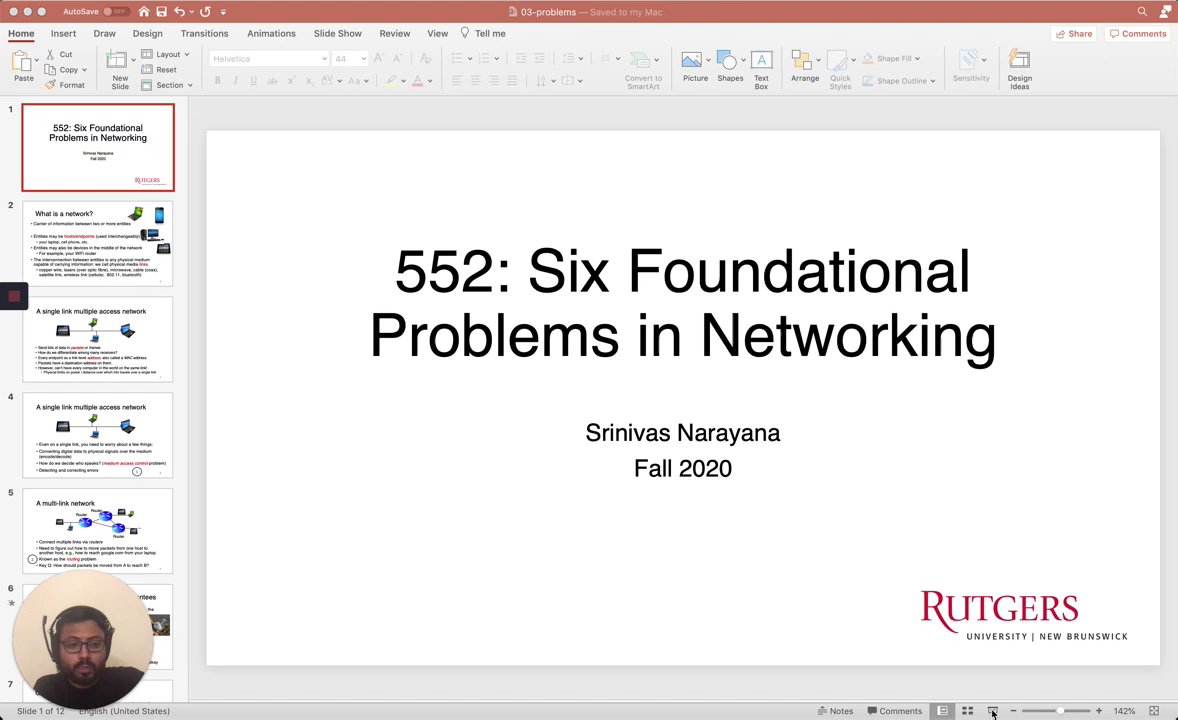Viewport: 1178px width, 720px height.
Task: Toggle Superscript formatting
Action: click(291, 80)
